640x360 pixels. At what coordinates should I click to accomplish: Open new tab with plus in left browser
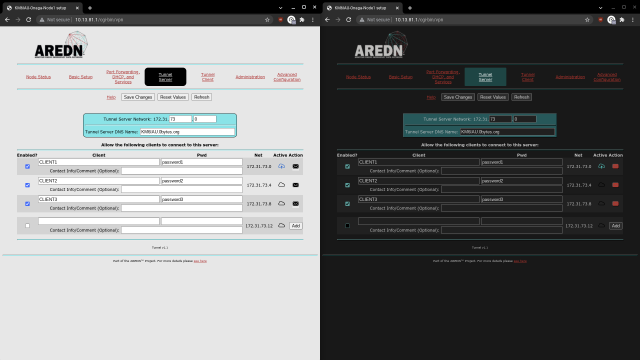(90, 8)
